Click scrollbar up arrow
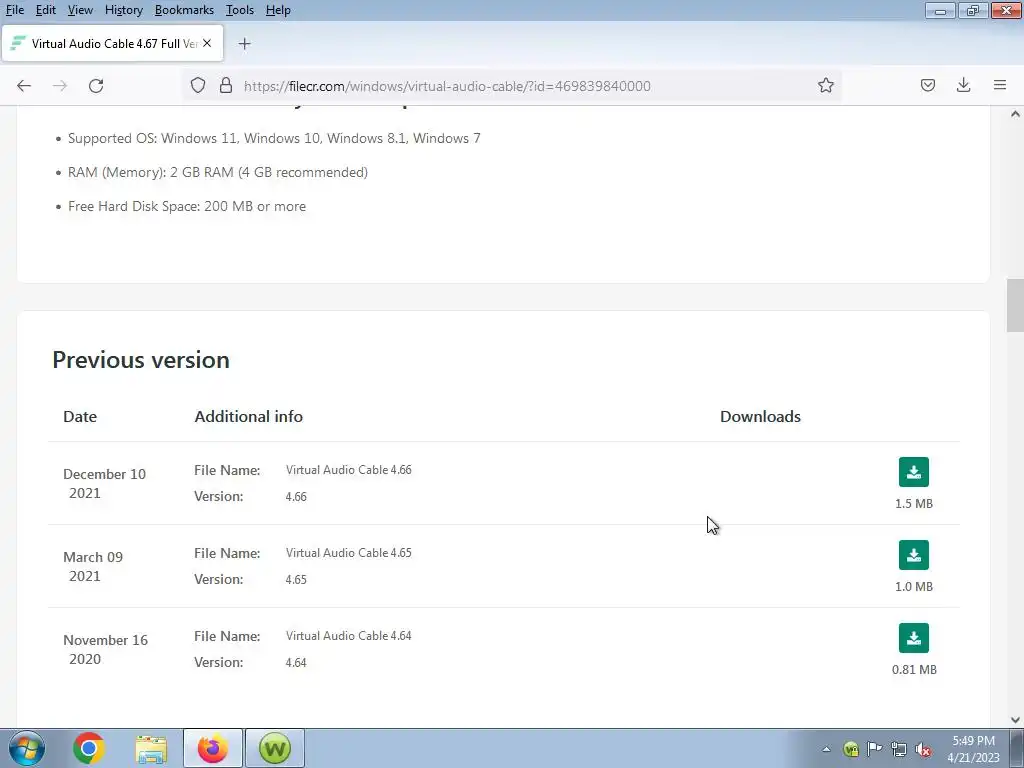 1015,114
